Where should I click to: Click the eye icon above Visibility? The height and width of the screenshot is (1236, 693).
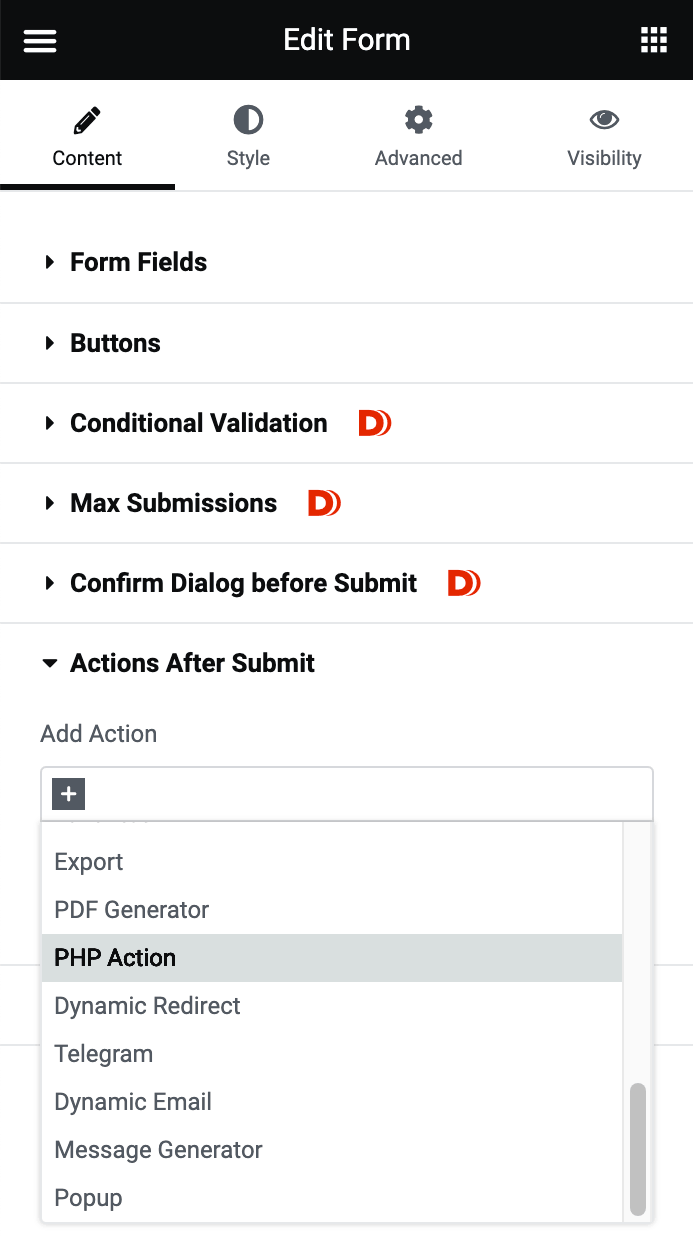click(x=604, y=118)
